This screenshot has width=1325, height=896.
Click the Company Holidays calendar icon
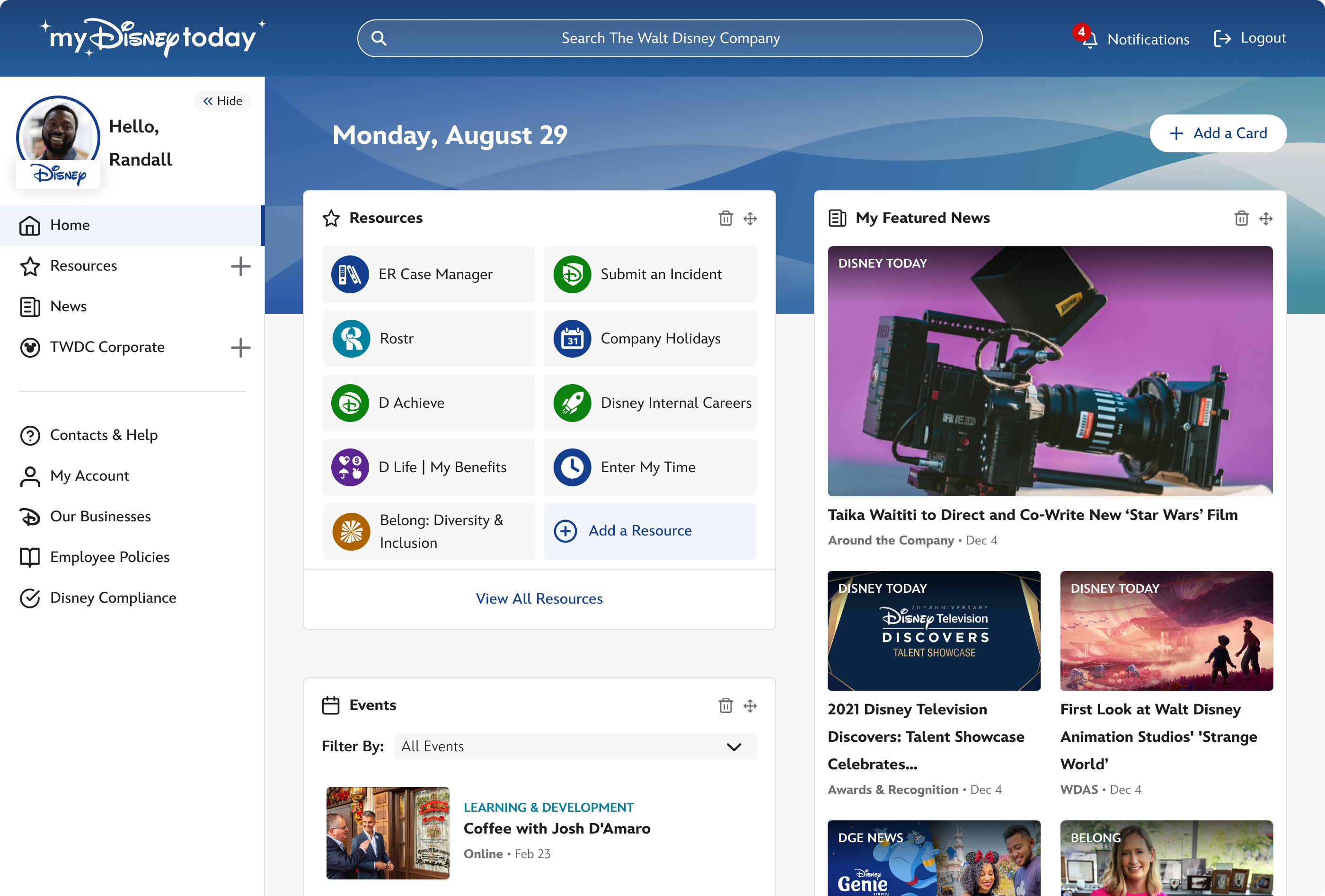click(x=572, y=339)
